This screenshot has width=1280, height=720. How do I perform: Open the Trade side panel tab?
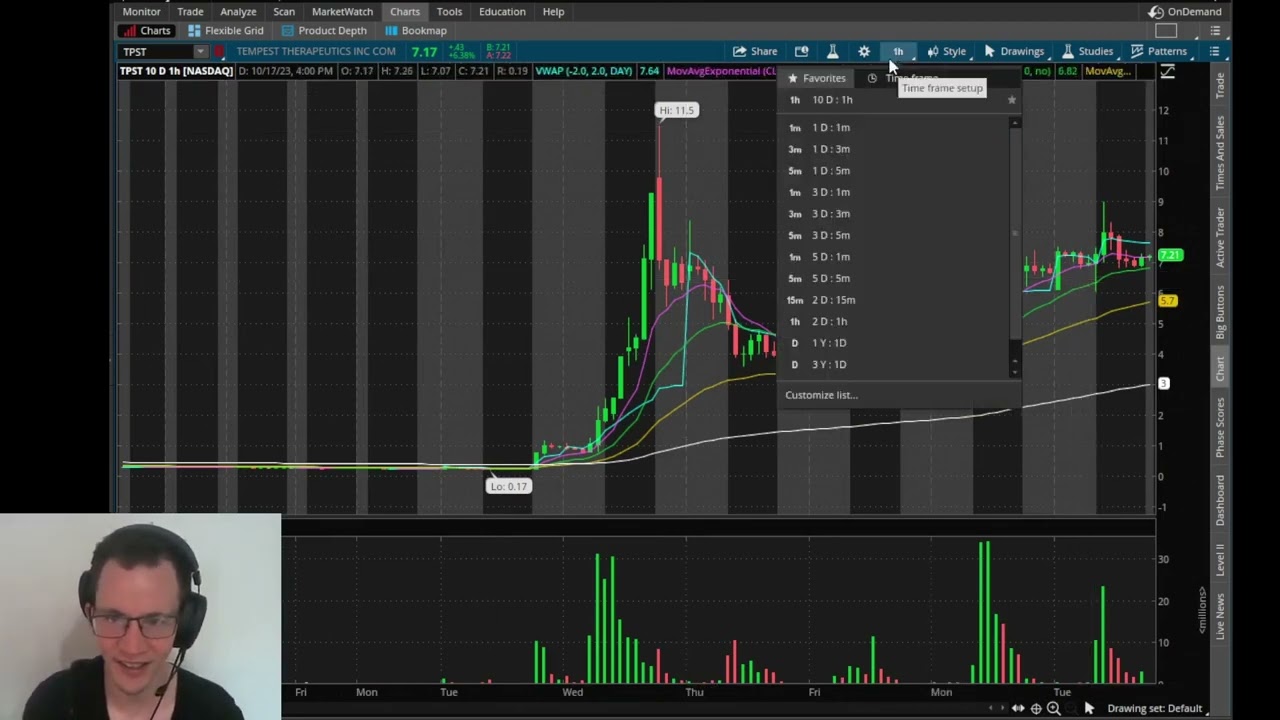(1220, 85)
